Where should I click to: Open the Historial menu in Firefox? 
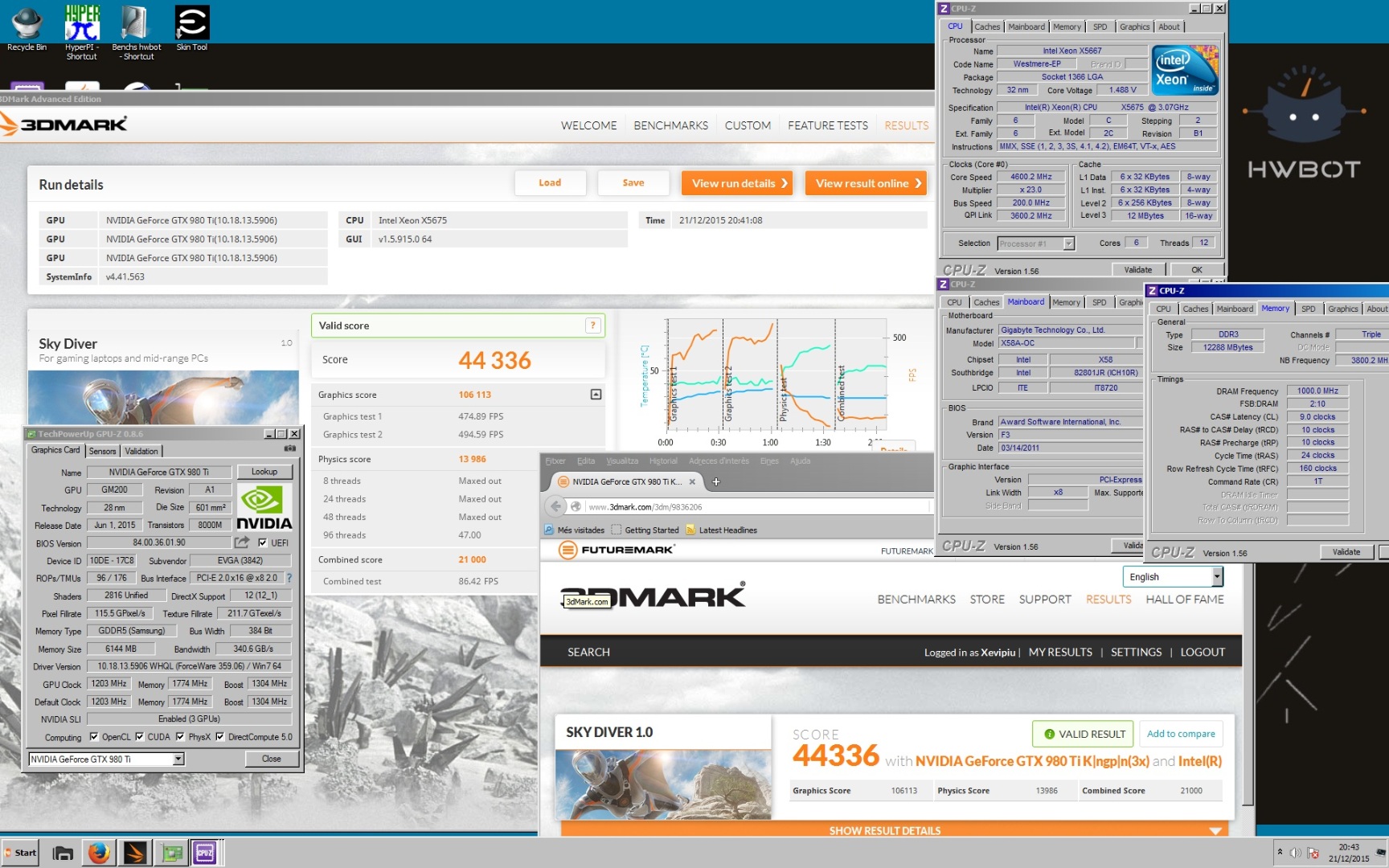point(663,461)
